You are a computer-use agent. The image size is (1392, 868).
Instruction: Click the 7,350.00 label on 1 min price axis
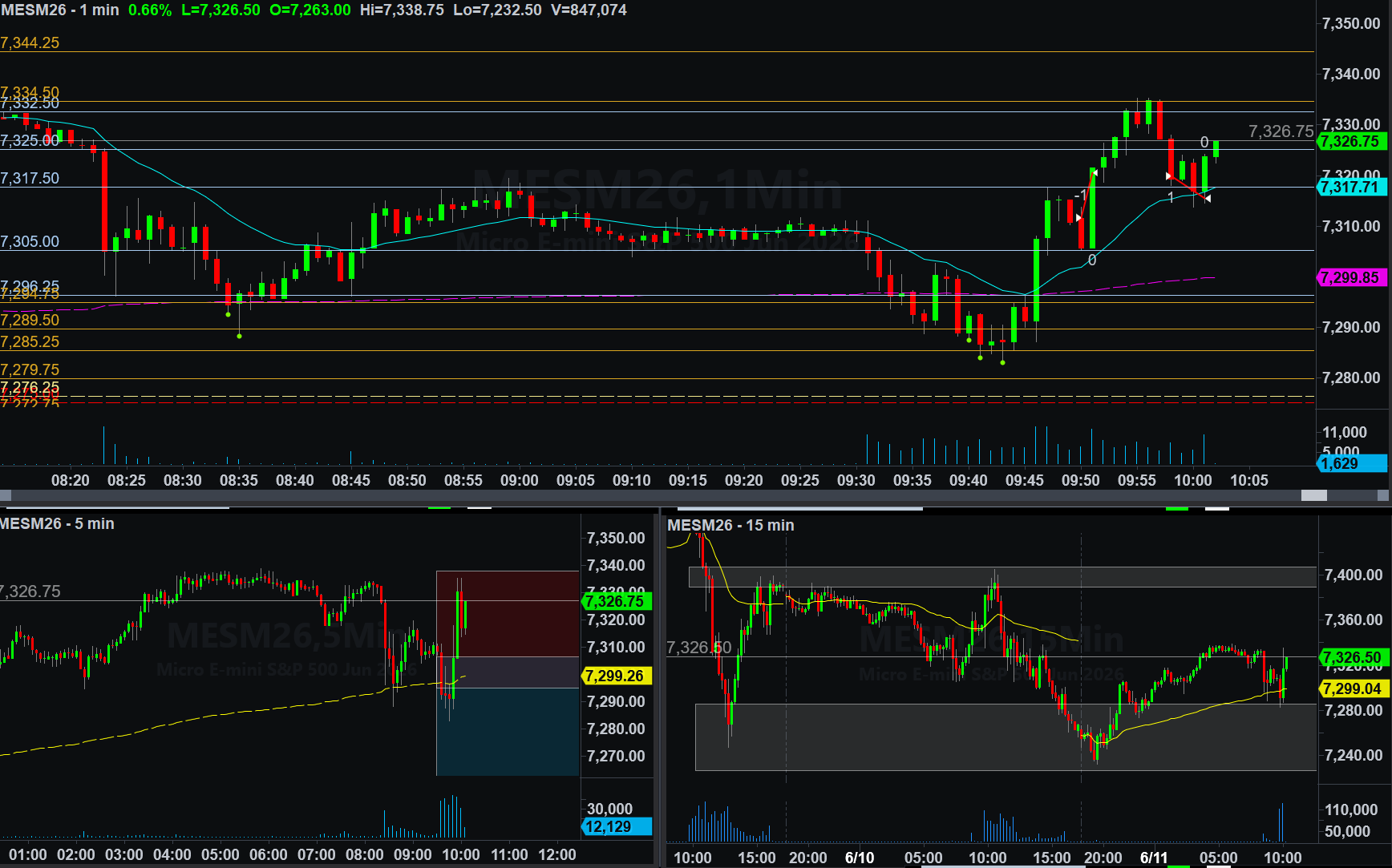tap(1351, 24)
